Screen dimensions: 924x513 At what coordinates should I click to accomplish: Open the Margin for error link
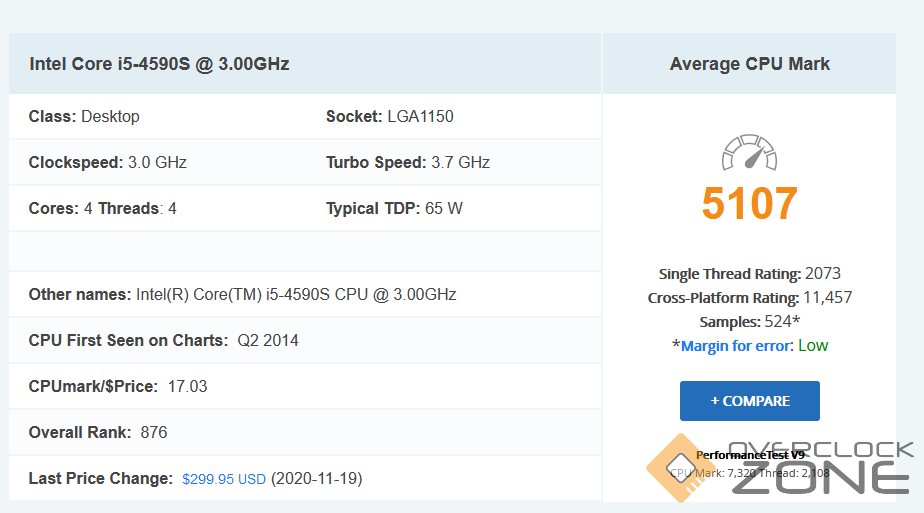[738, 346]
